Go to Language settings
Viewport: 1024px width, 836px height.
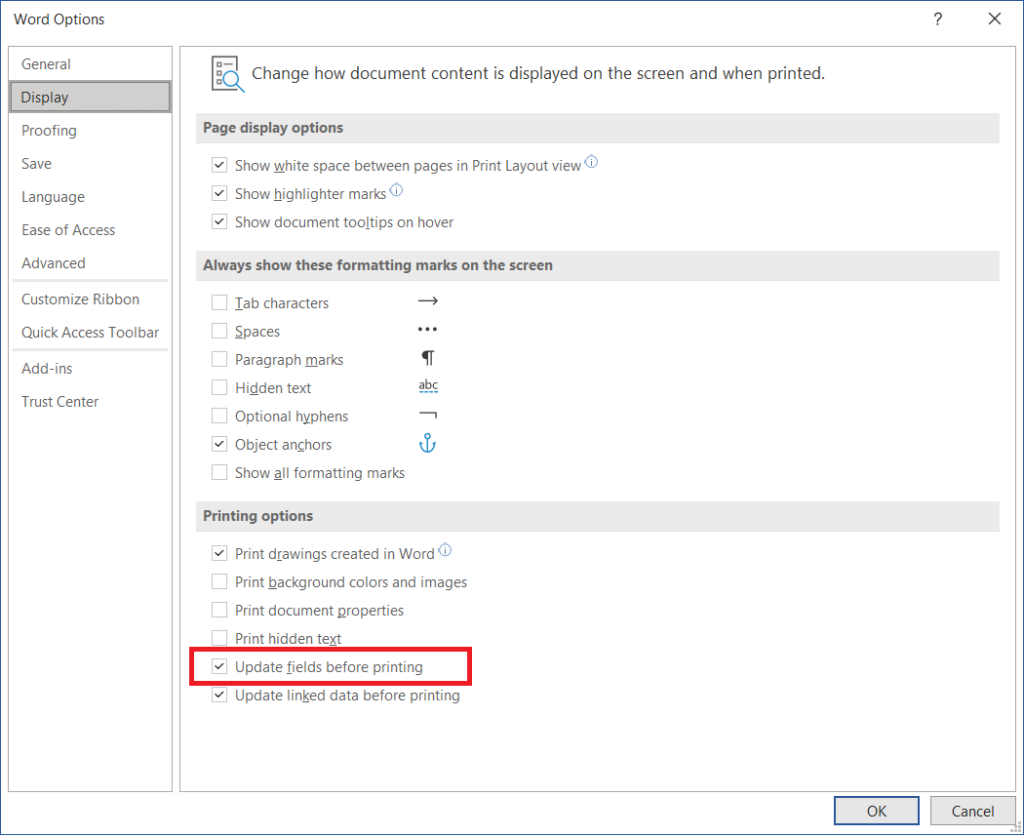click(90, 197)
